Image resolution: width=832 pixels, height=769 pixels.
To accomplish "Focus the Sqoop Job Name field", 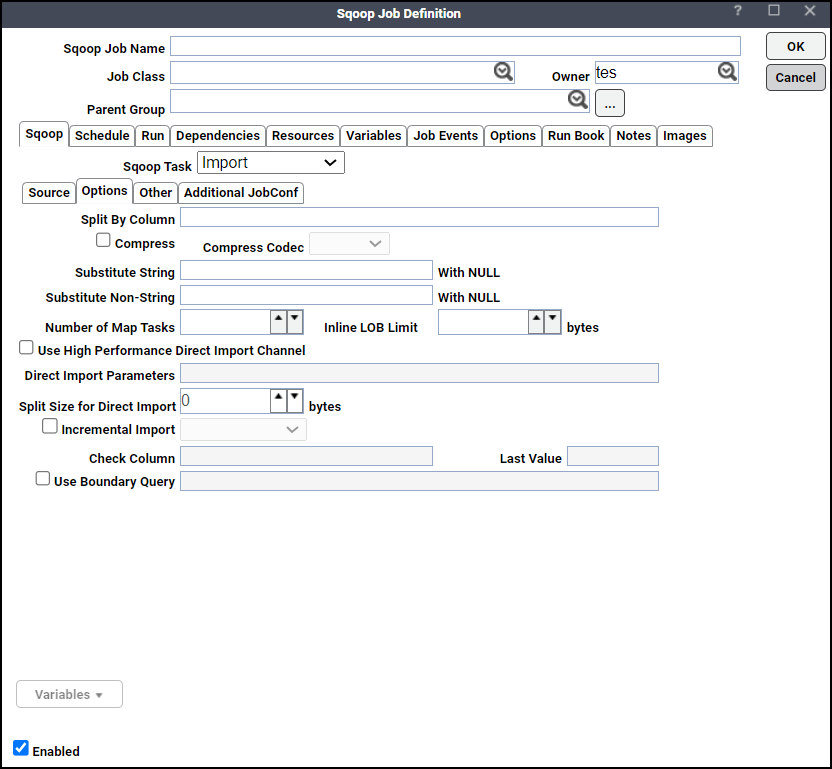I will (455, 46).
